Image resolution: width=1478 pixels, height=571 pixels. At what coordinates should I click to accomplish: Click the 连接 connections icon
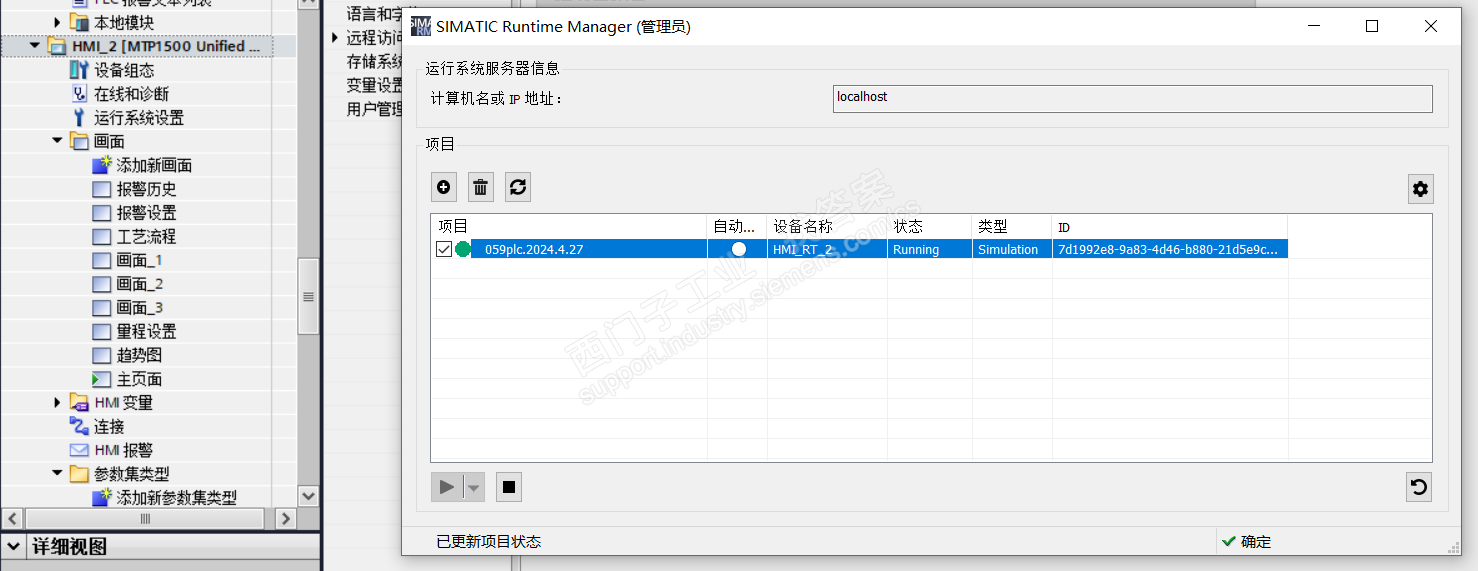pyautogui.click(x=79, y=426)
